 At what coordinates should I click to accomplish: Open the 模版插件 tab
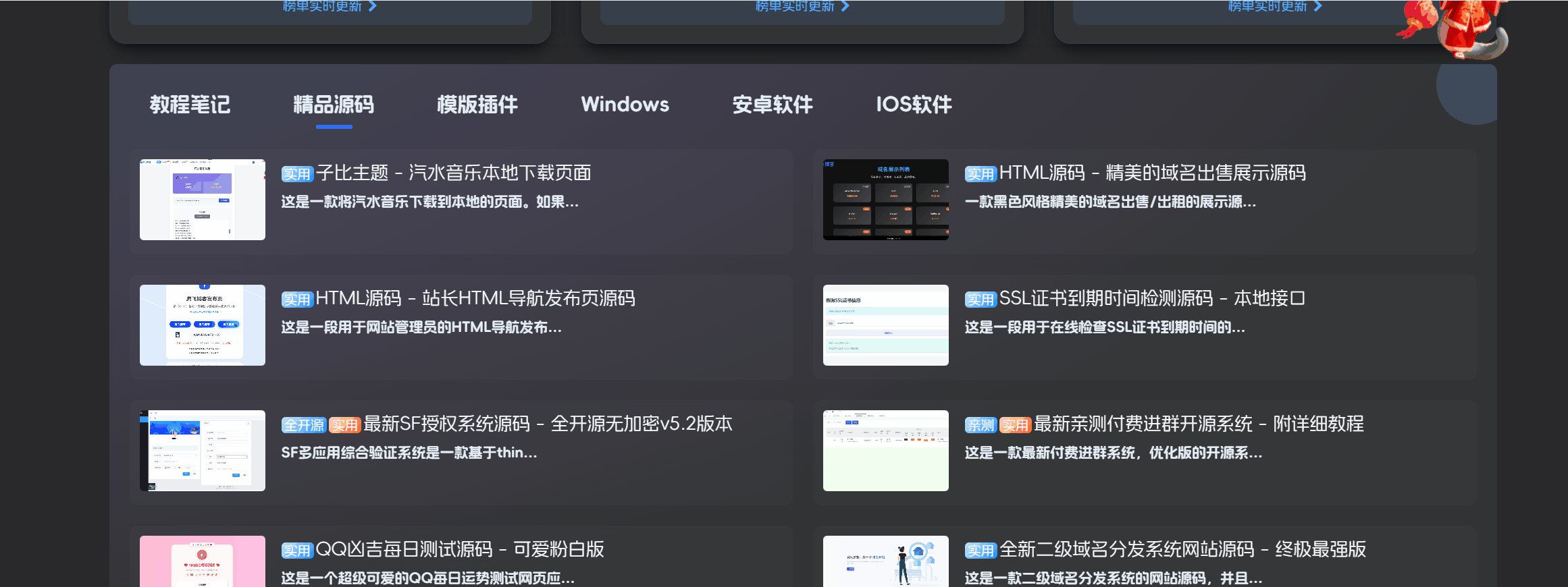pyautogui.click(x=477, y=105)
